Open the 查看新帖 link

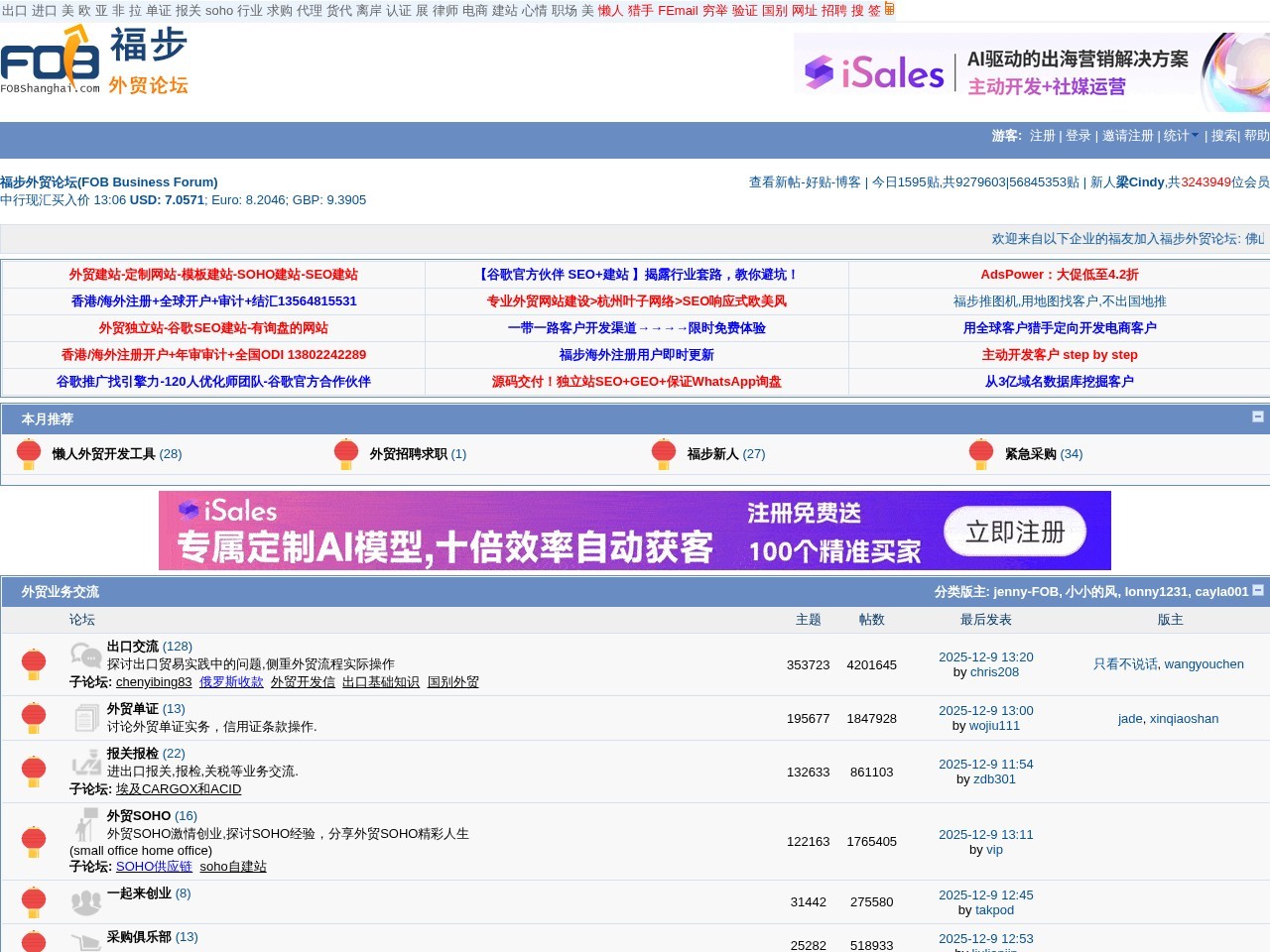tap(776, 182)
